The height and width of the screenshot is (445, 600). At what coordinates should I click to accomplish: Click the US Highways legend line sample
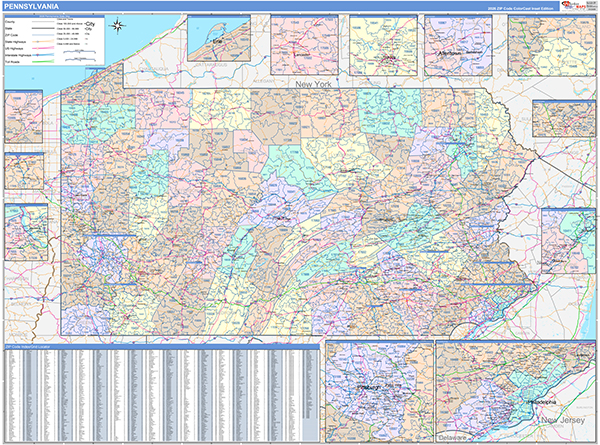pyautogui.click(x=43, y=49)
